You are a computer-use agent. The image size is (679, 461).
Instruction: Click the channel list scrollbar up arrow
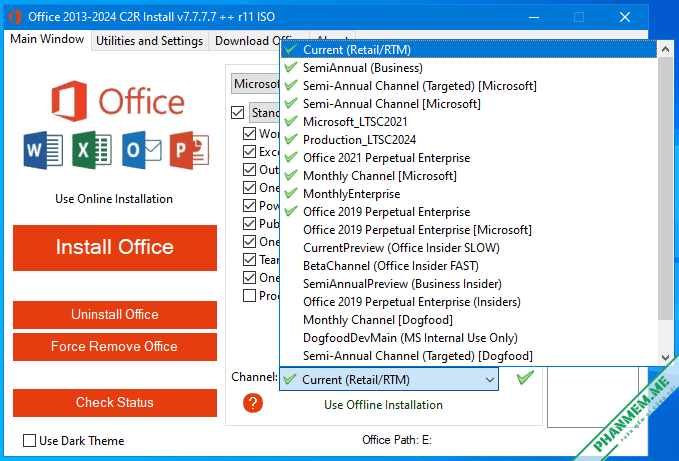coord(665,49)
